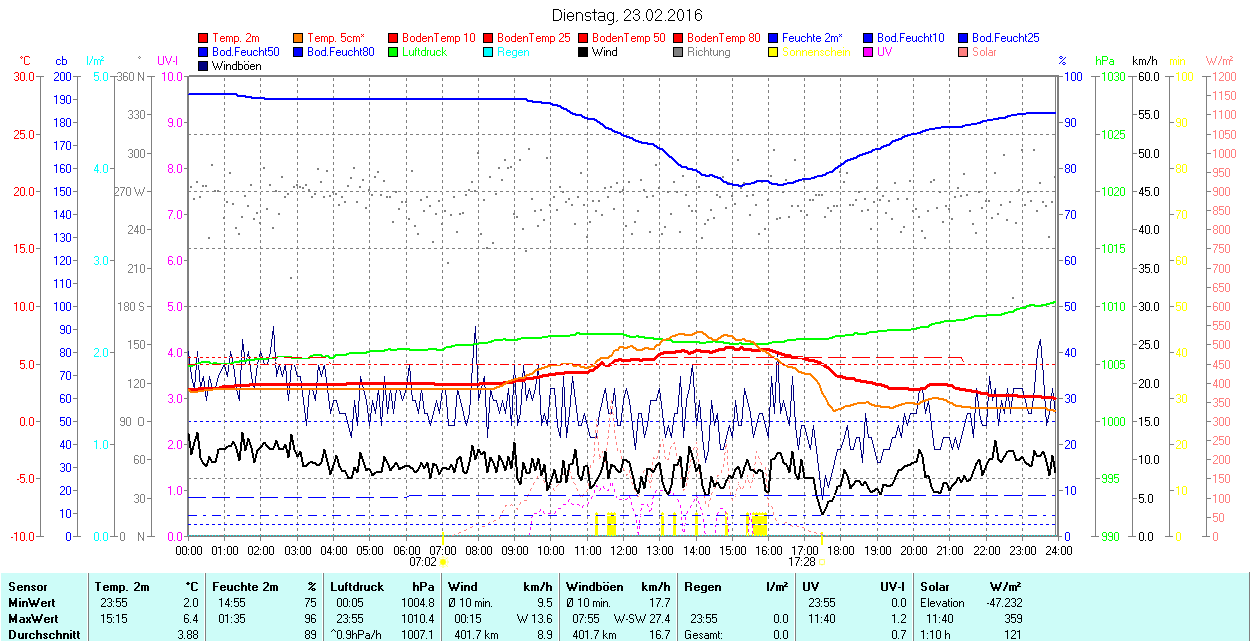The image size is (1250, 641).
Task: Click the orange Temp. 5cm legend swatch
Action: coord(299,38)
